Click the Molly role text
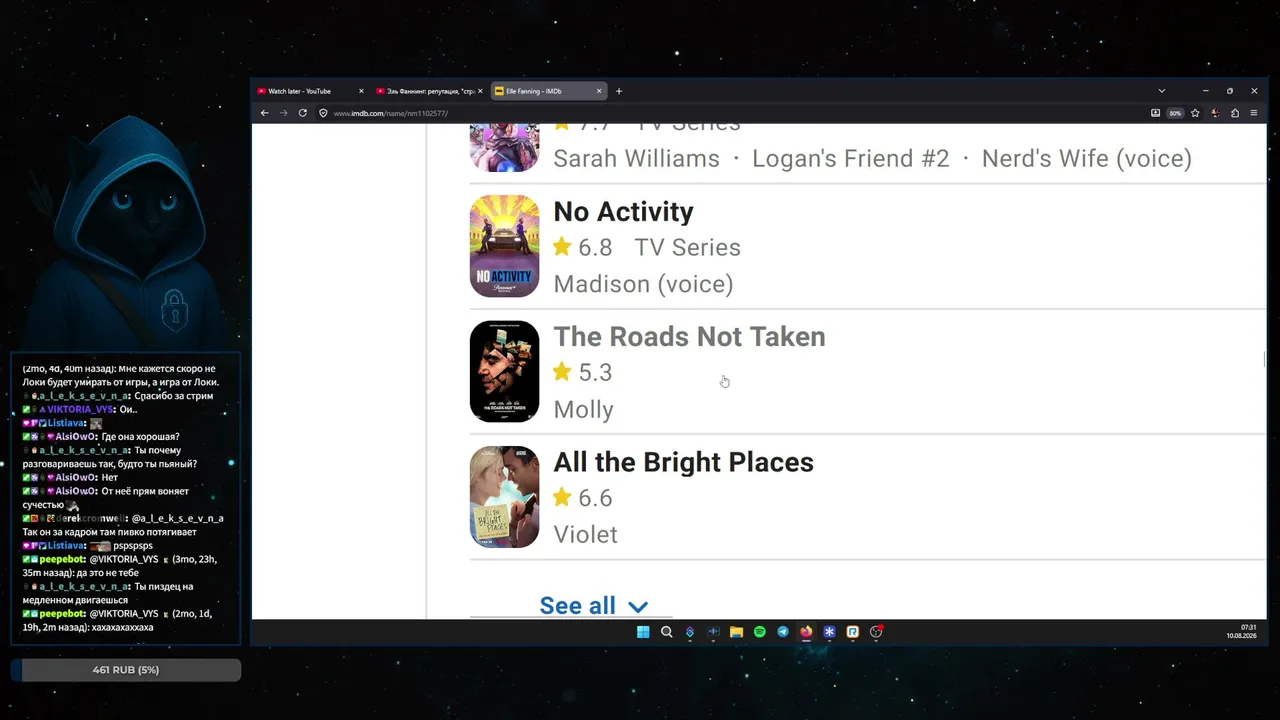The width and height of the screenshot is (1280, 720). click(583, 410)
